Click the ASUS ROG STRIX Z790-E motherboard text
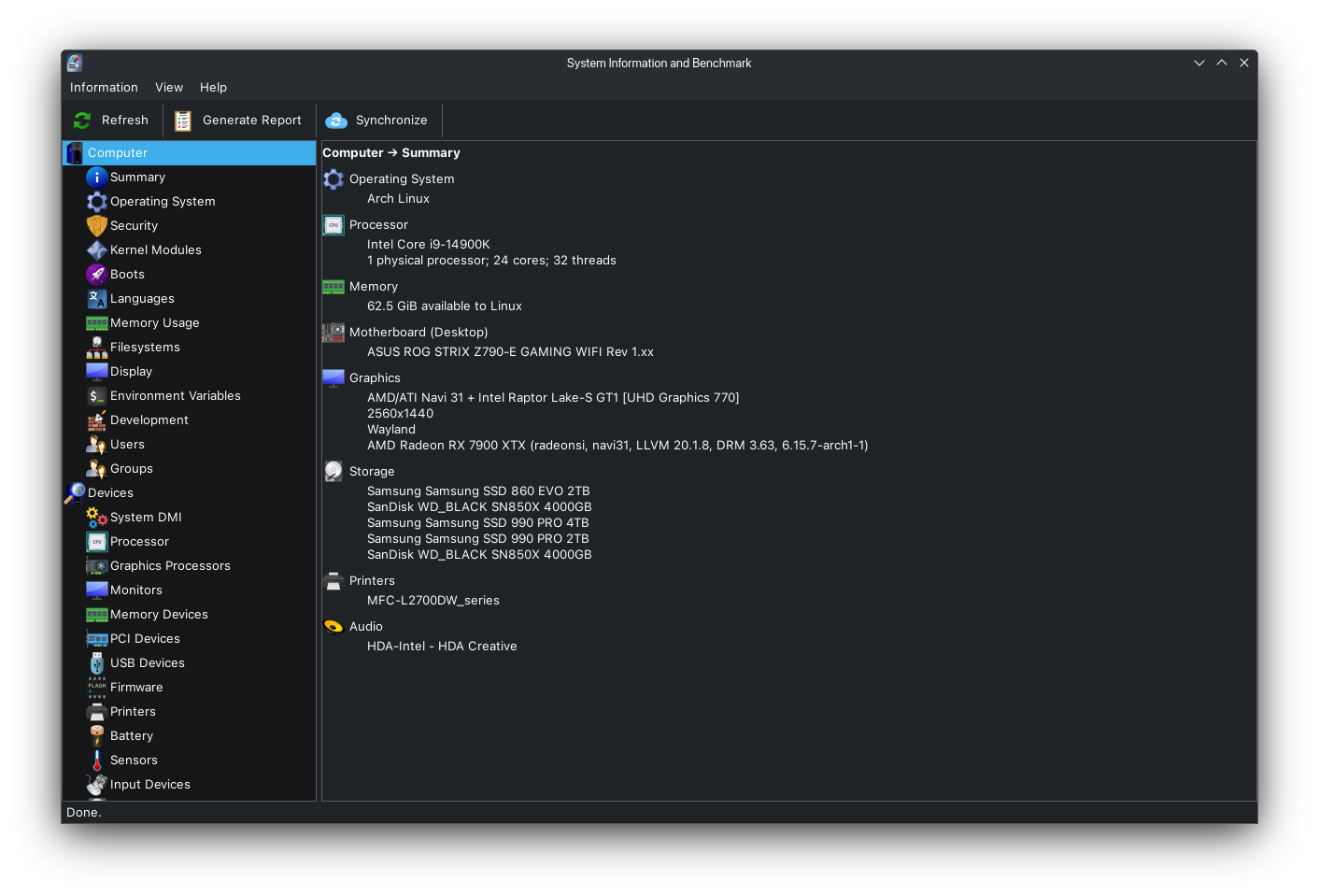This screenshot has width=1319, height=896. [x=510, y=351]
